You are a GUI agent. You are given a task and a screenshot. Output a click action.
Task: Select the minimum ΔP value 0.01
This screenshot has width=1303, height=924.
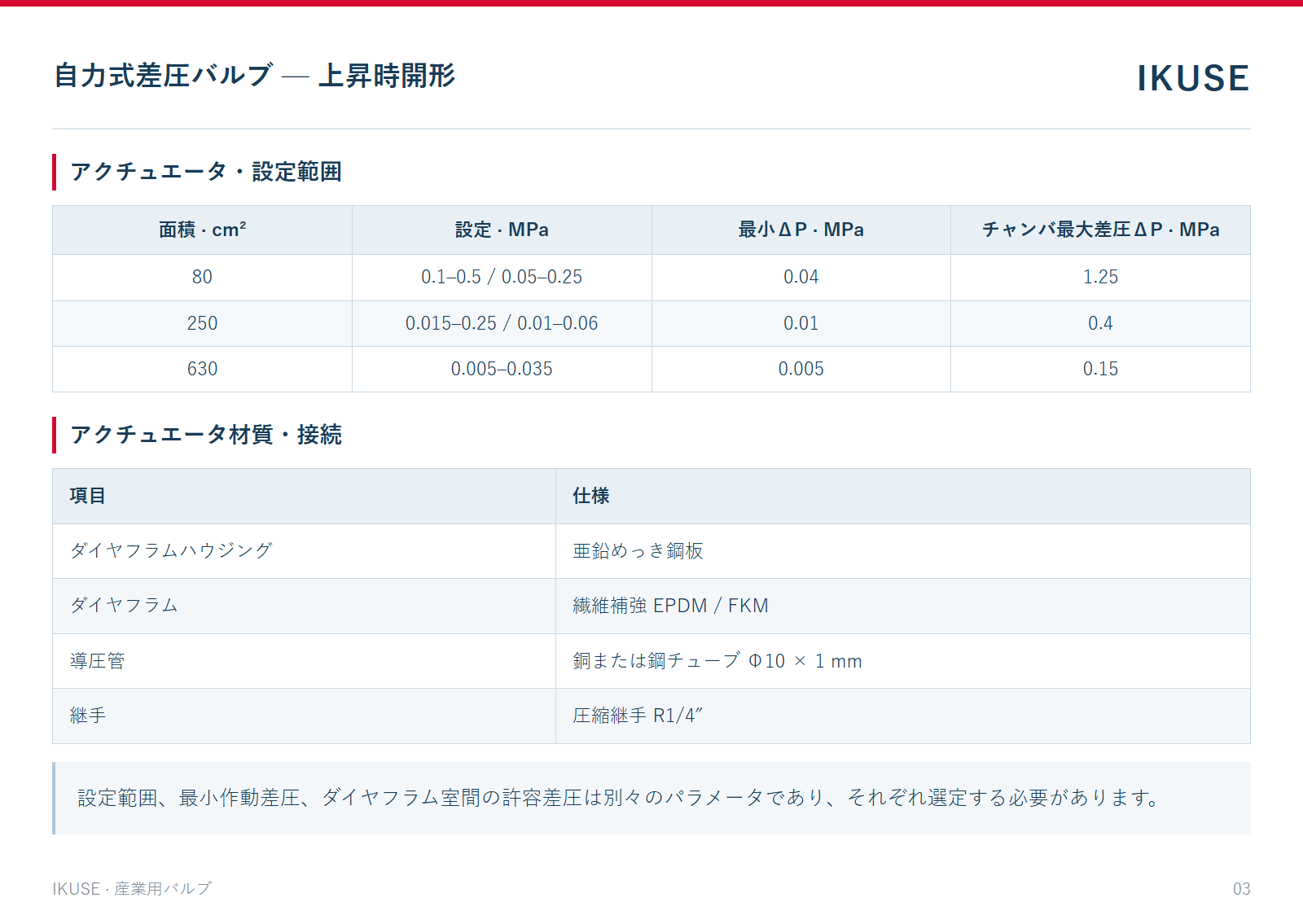[x=801, y=323]
